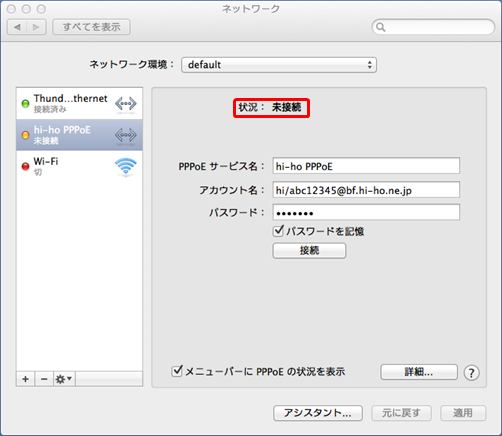Open the gear action menu
502x436 pixels.
click(x=64, y=379)
